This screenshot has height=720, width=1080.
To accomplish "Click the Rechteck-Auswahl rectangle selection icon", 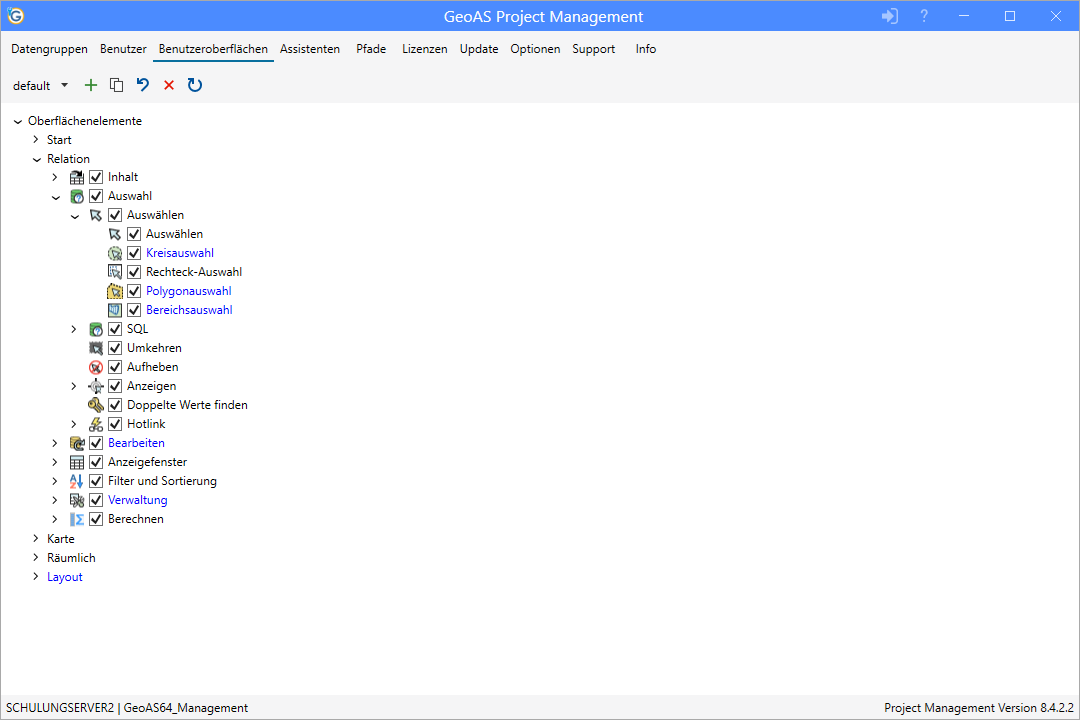I will [115, 272].
